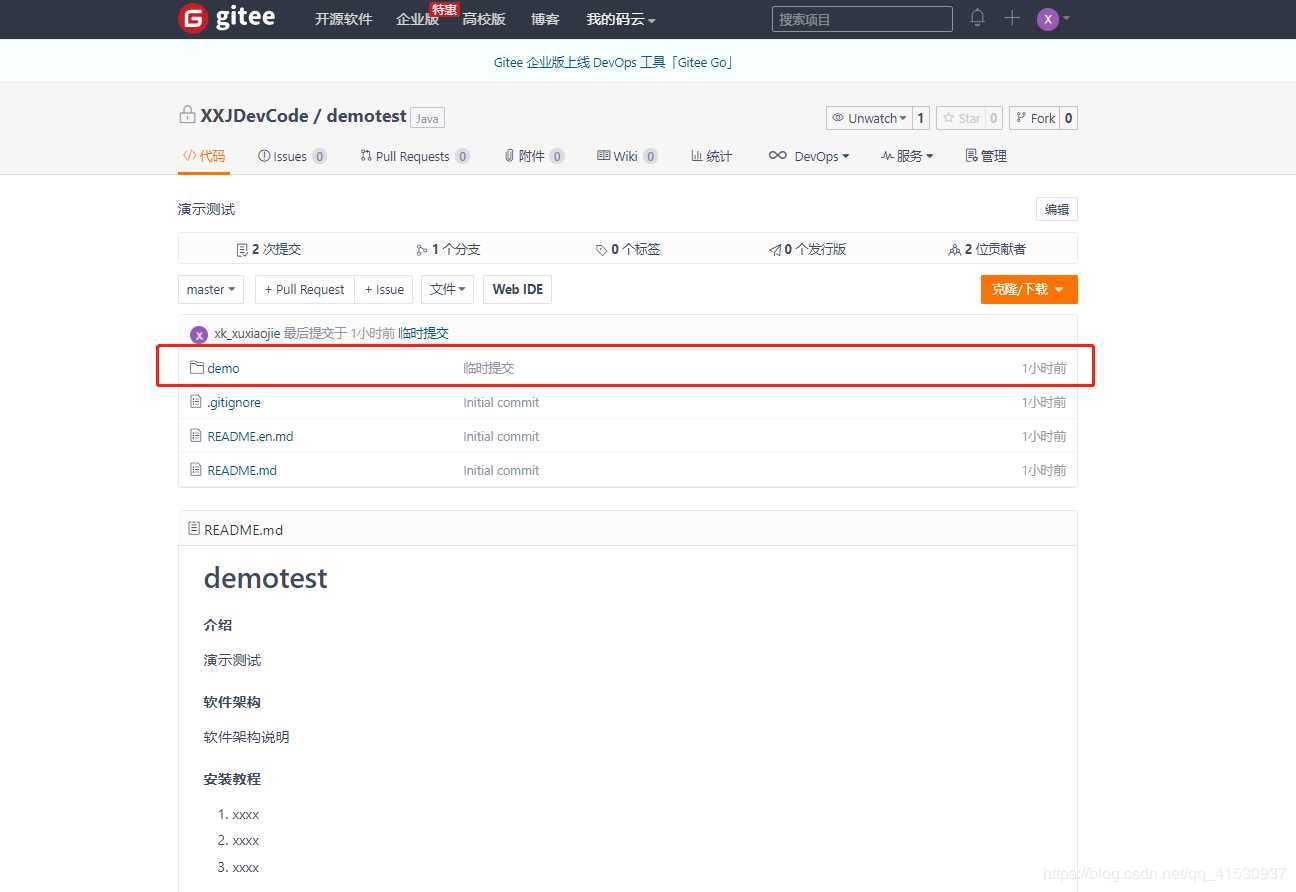This screenshot has height=892, width=1296.
Task: Switch to the Wiki tab
Action: (627, 156)
